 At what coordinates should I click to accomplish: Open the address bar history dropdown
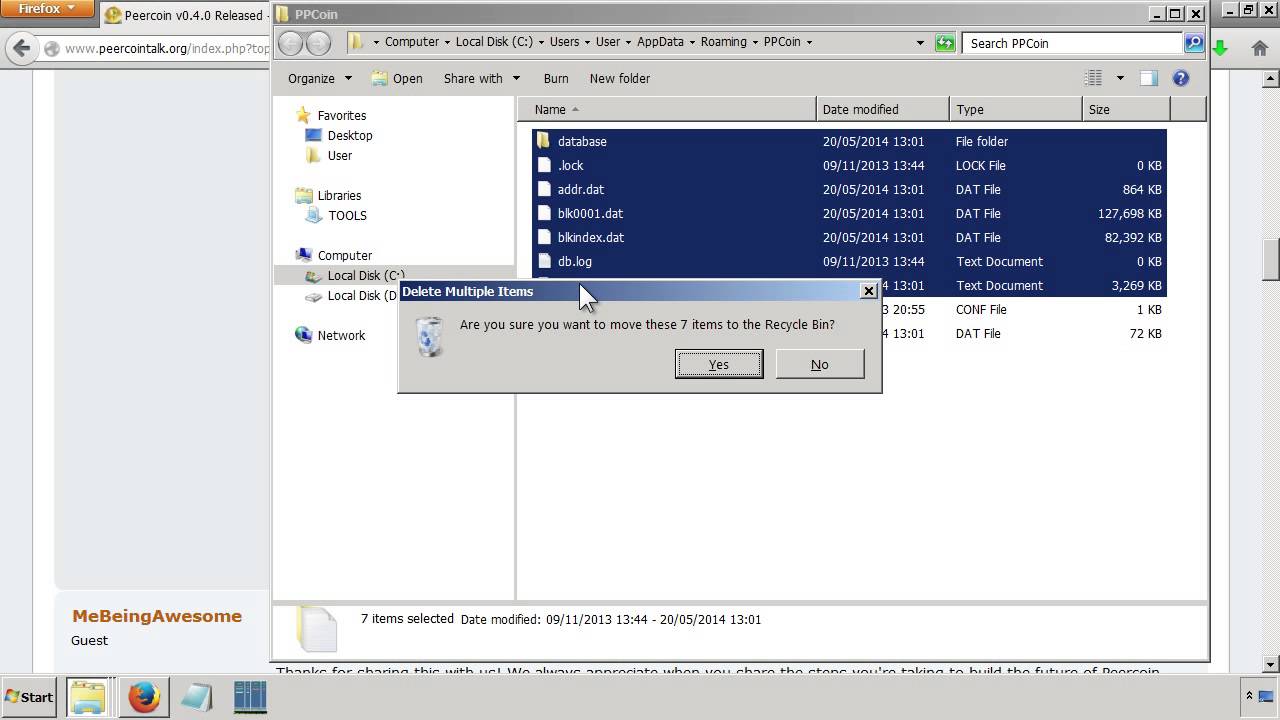click(920, 43)
